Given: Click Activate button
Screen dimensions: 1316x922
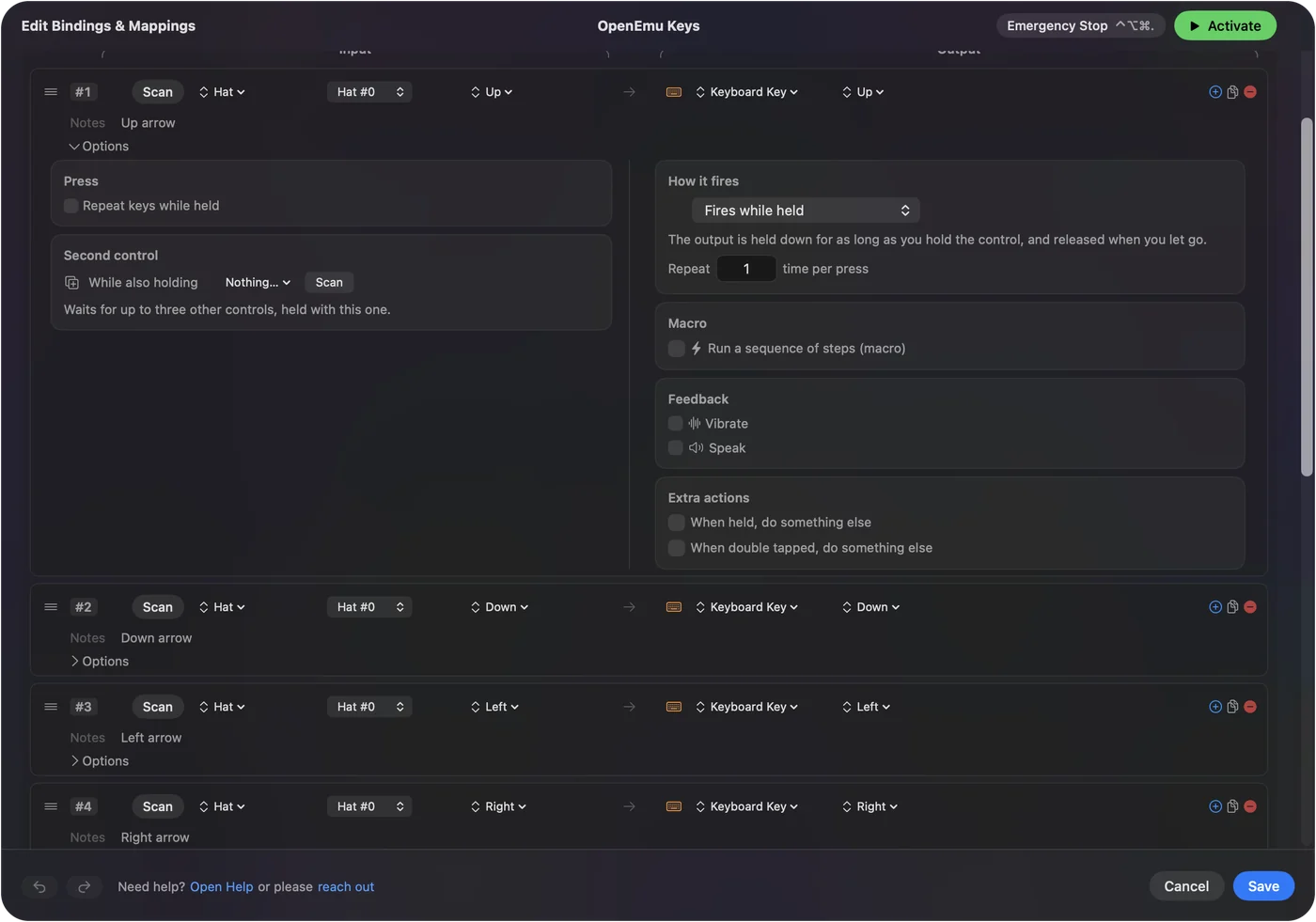Looking at the screenshot, I should tap(1225, 26).
